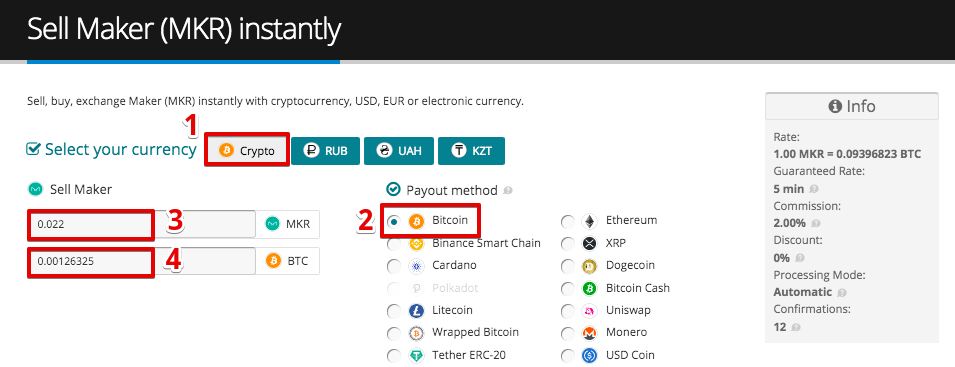Image resolution: width=955 pixels, height=367 pixels.
Task: Click the Dogecoin logo icon
Action: 589,266
